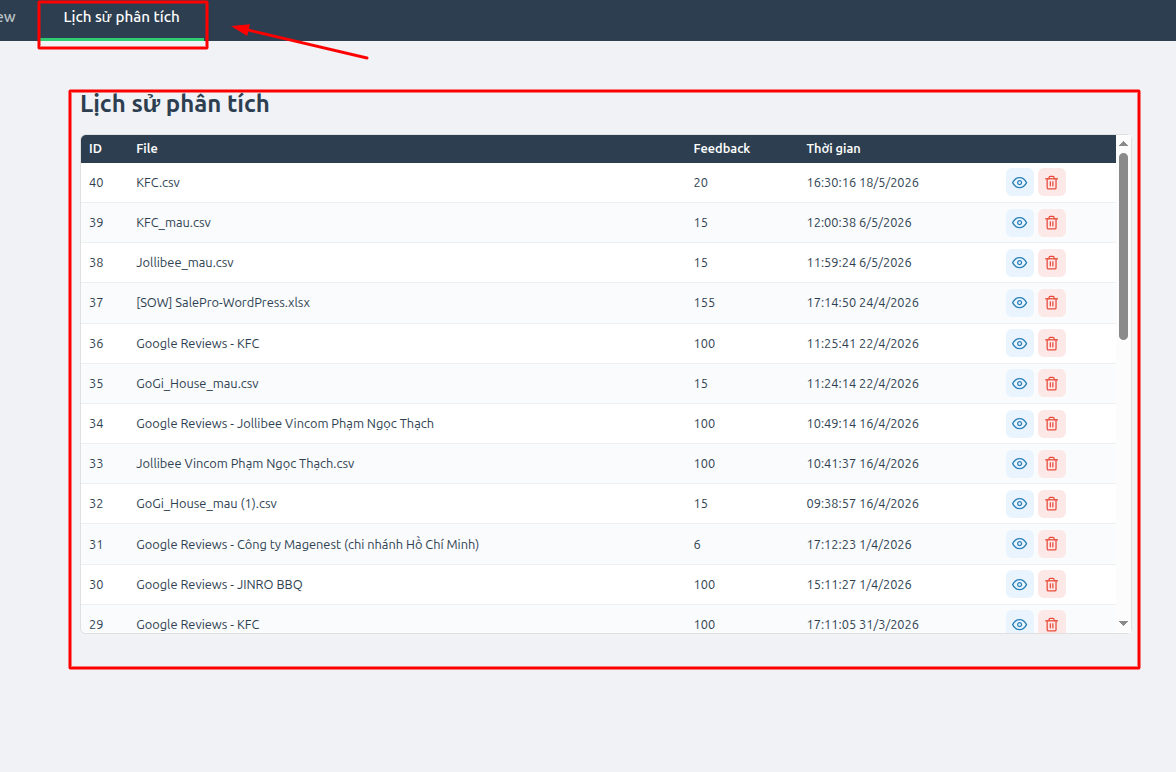Click timestamp 16:30:16 18/5/2026

[x=862, y=182]
